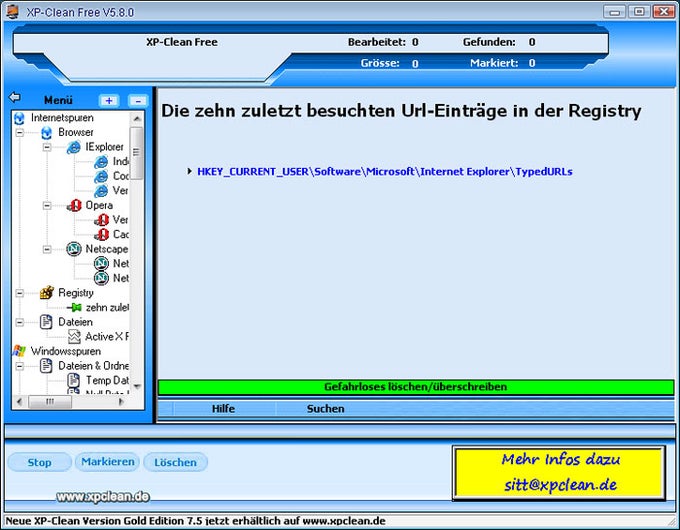The width and height of the screenshot is (680, 530).
Task: Collapse the Netscape tree node
Action: coord(47,249)
